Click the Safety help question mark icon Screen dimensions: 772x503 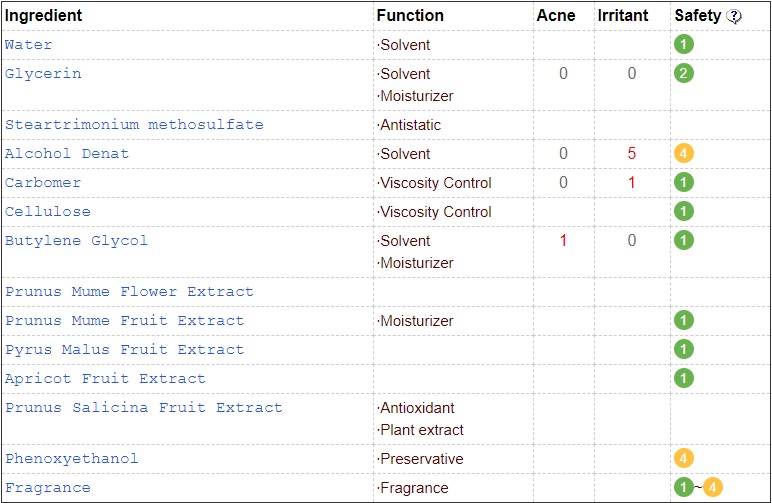click(734, 16)
